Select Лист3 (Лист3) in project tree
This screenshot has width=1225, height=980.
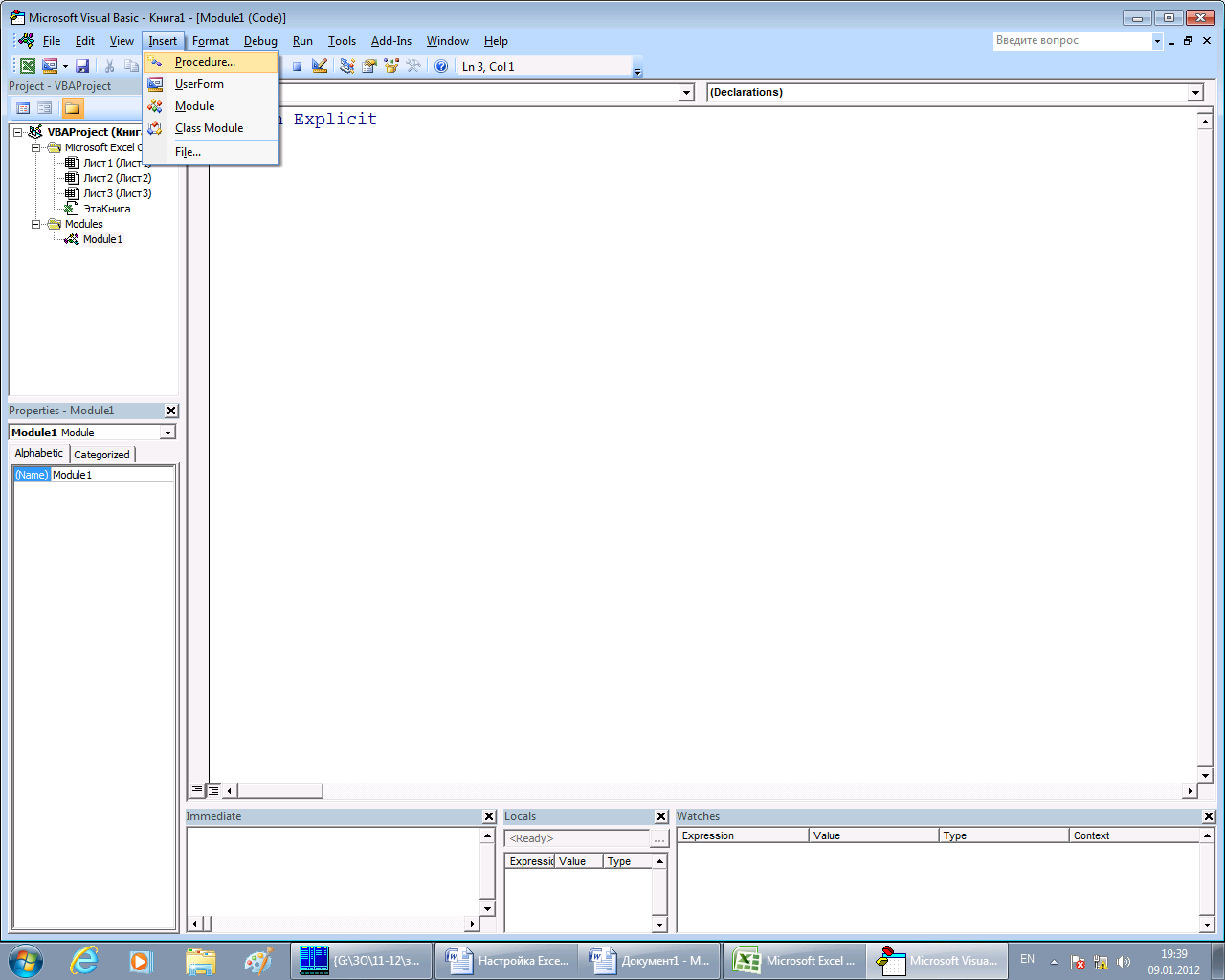(117, 193)
